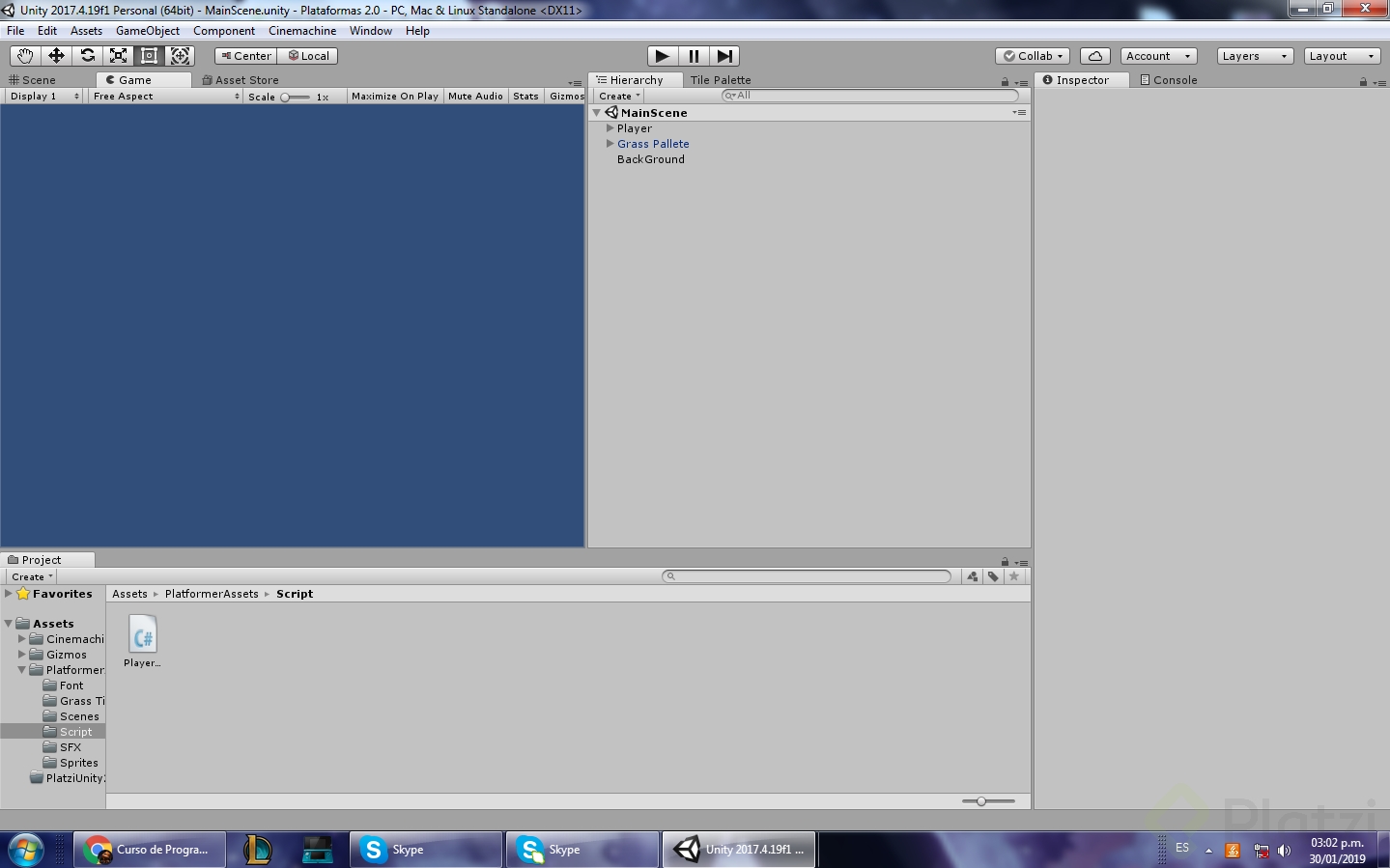Save the Project search as favorite
The height and width of the screenshot is (868, 1390).
tap(1014, 576)
